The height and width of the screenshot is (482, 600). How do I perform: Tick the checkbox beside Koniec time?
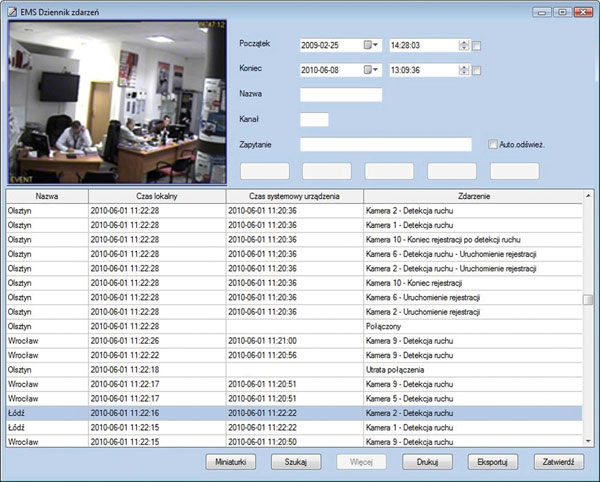[476, 71]
